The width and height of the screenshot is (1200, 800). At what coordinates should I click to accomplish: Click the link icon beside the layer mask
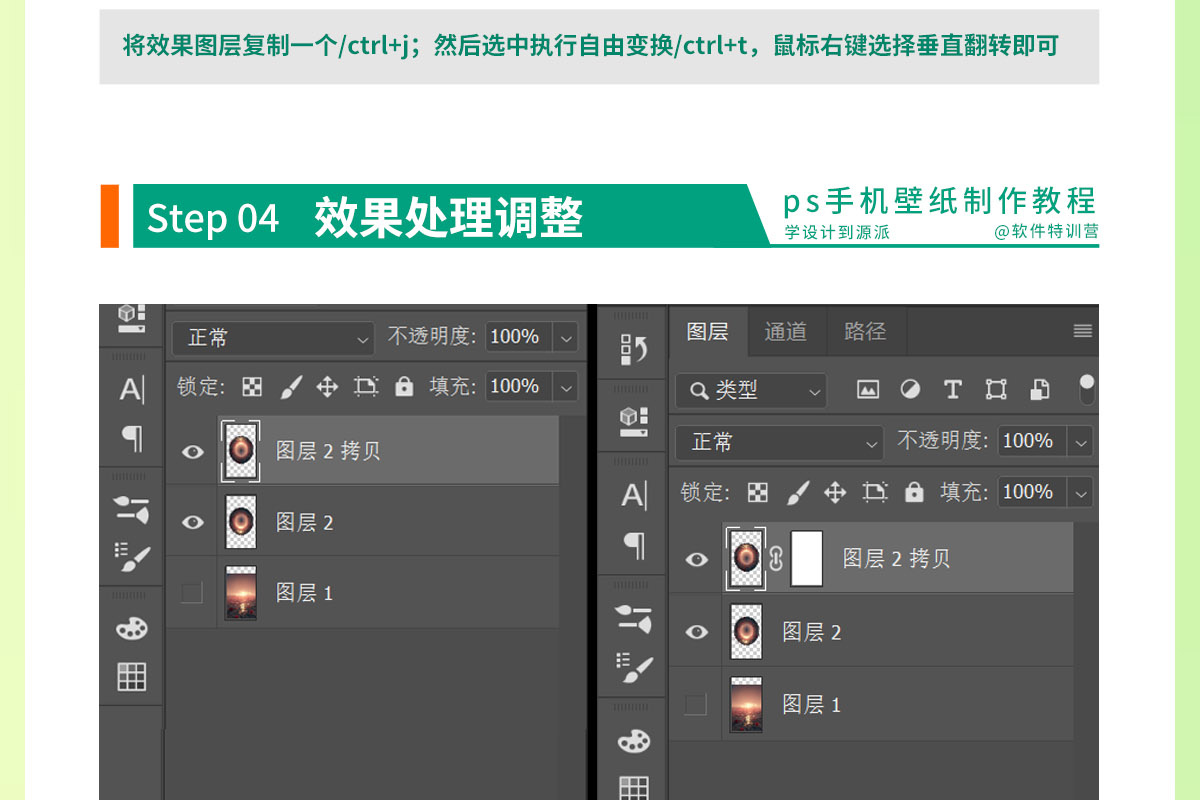pos(776,558)
